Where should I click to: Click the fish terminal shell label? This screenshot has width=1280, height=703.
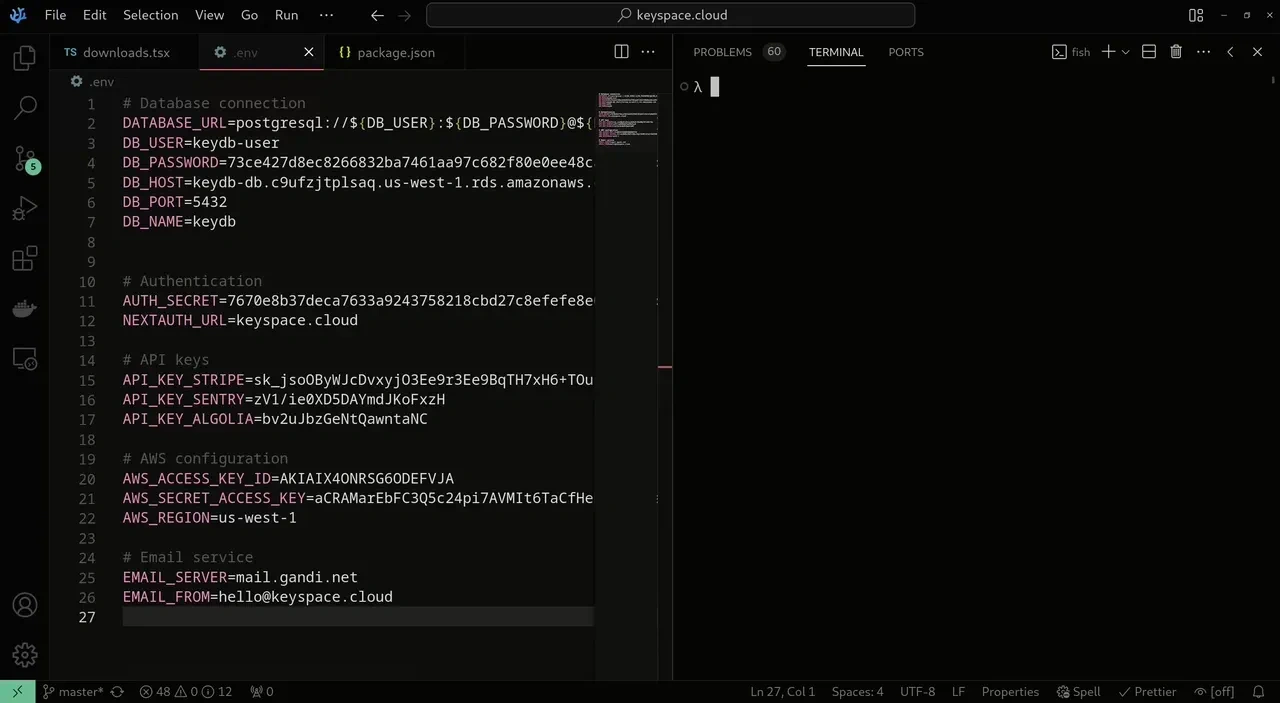[x=1071, y=52]
